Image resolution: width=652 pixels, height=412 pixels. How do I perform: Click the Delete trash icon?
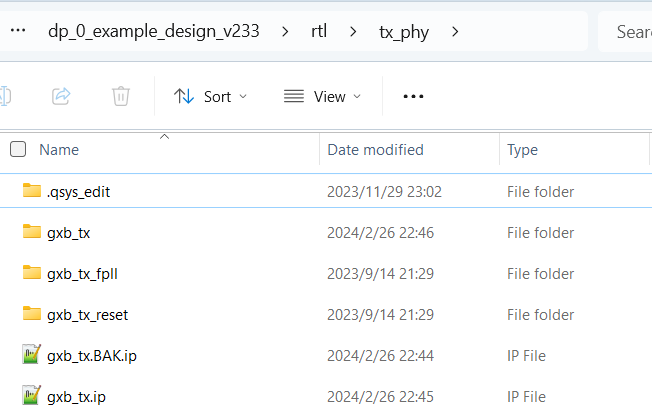(x=121, y=96)
